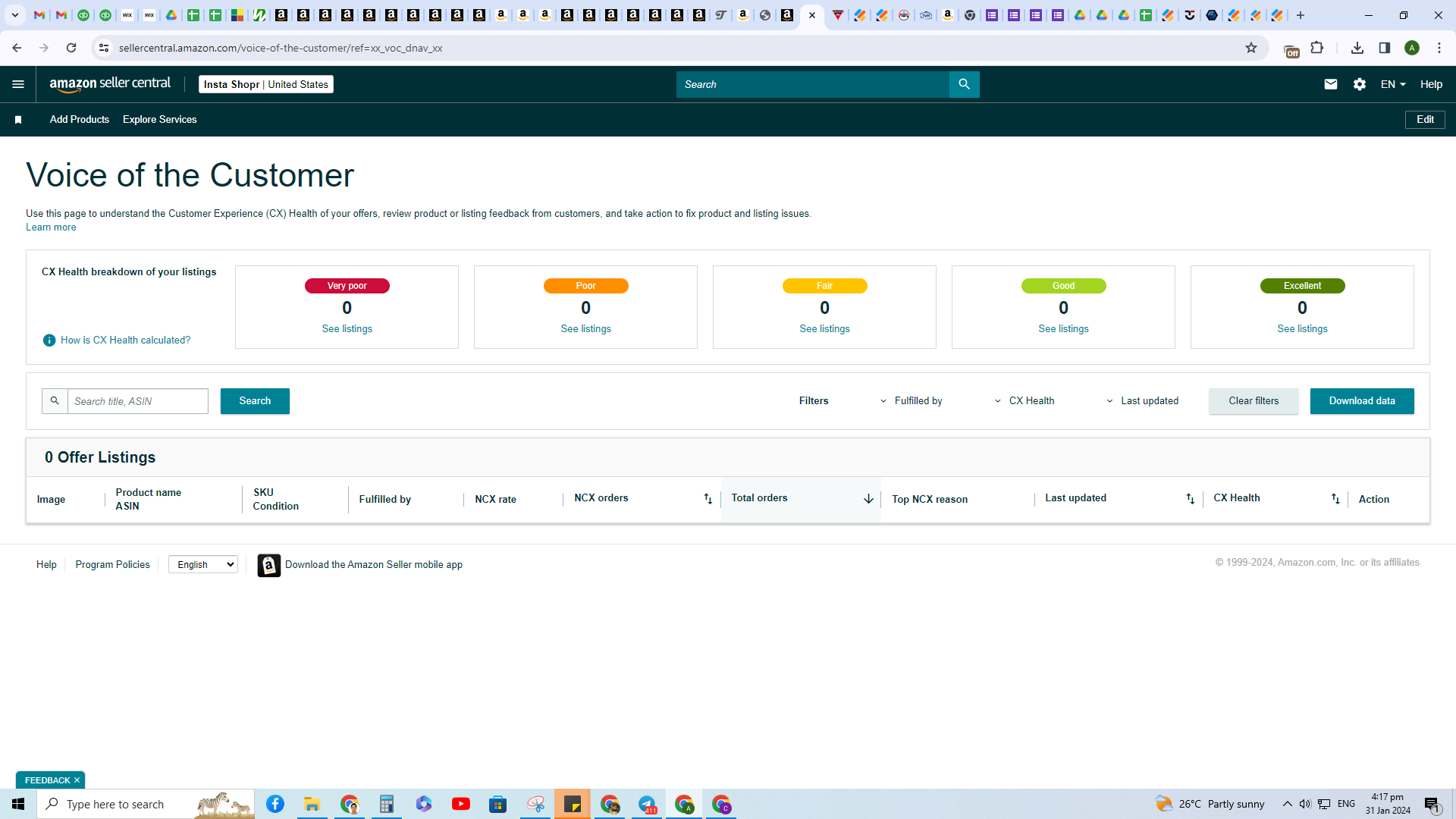This screenshot has width=1456, height=819.
Task: Show hidden system tray icons
Action: (x=1288, y=804)
